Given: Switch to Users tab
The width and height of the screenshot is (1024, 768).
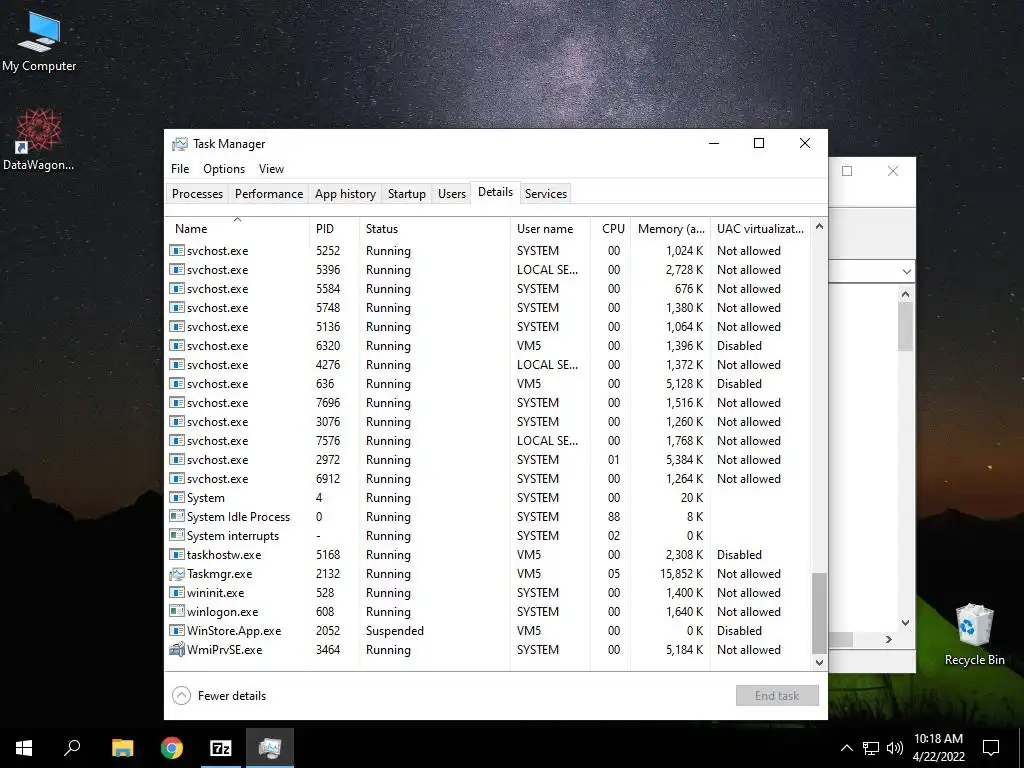Looking at the screenshot, I should pos(452,194).
